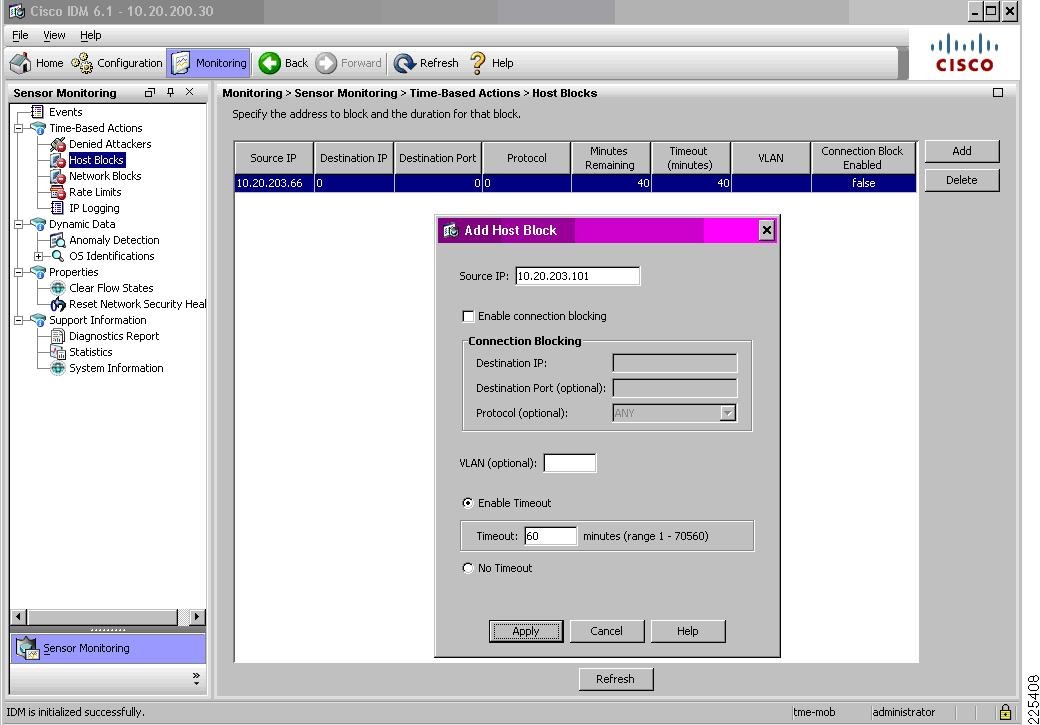Select the No Timeout radio button
The height and width of the screenshot is (725, 1040).
coord(468,568)
